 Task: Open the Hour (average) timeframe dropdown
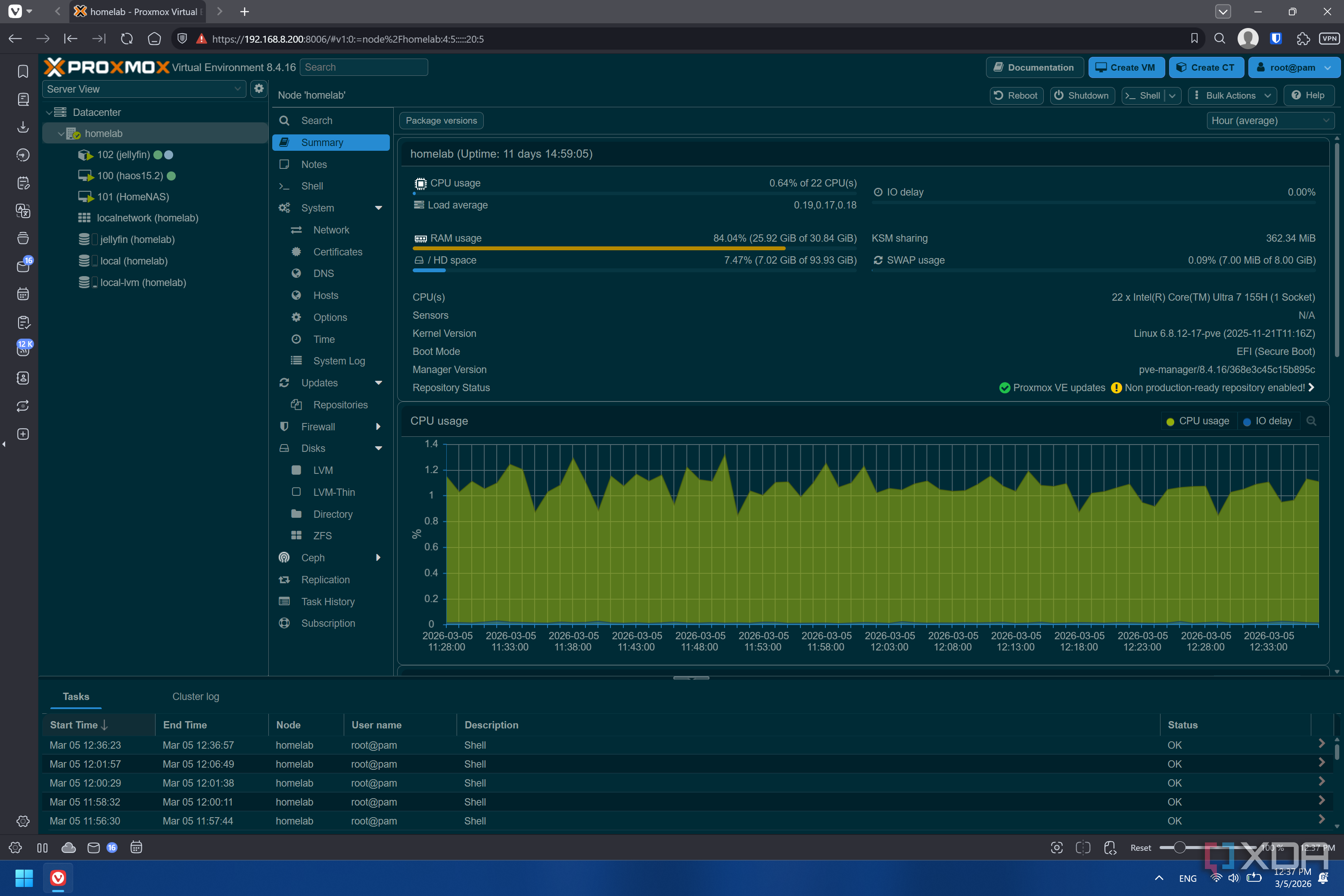click(1270, 121)
